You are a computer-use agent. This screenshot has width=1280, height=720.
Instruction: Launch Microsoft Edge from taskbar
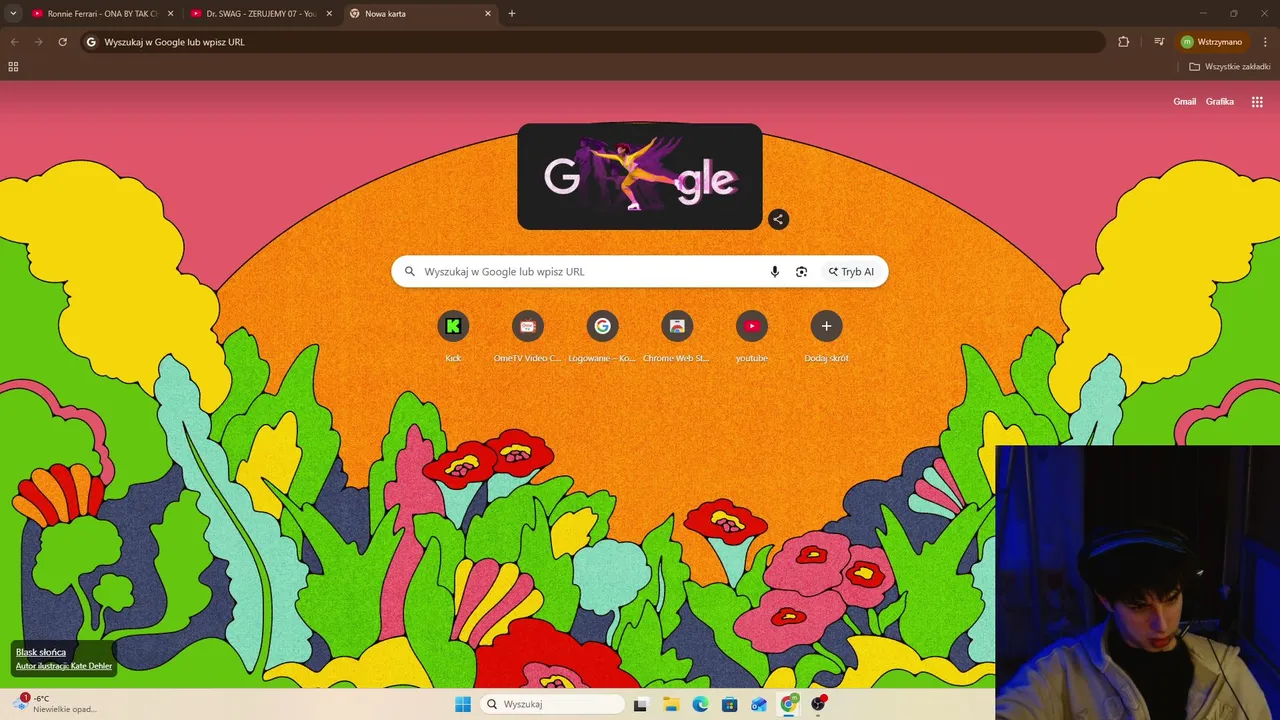click(x=700, y=704)
